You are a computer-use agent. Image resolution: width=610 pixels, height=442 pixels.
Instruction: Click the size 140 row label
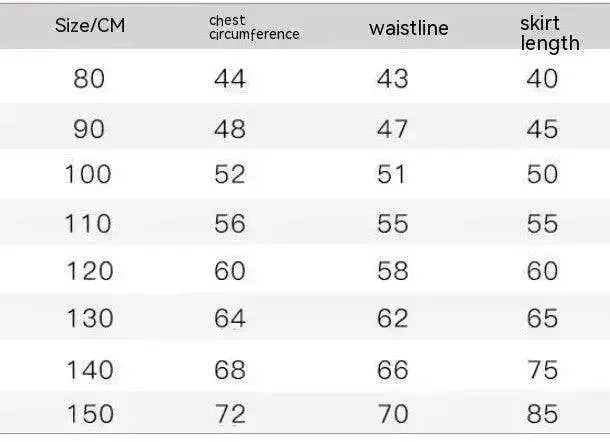point(89,370)
